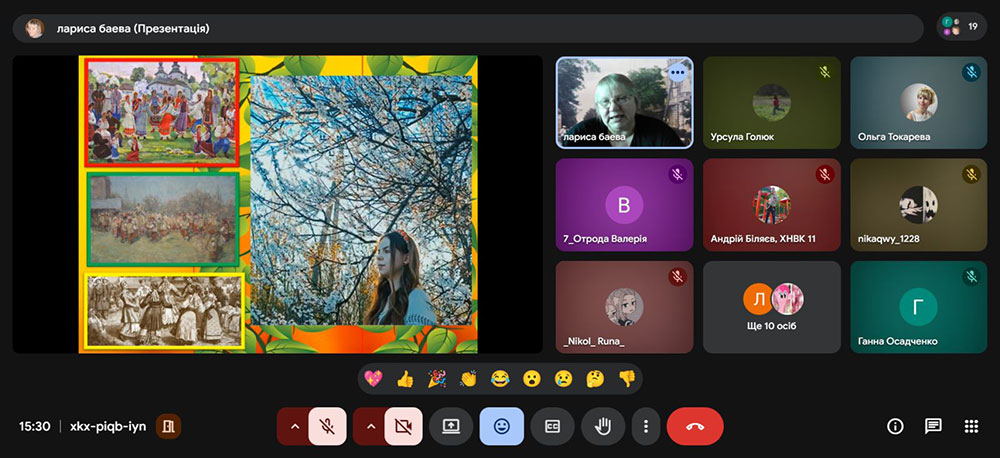Viewport: 1000px width, 458px height.
Task: Open options on лариса баева's video tile
Action: [678, 72]
